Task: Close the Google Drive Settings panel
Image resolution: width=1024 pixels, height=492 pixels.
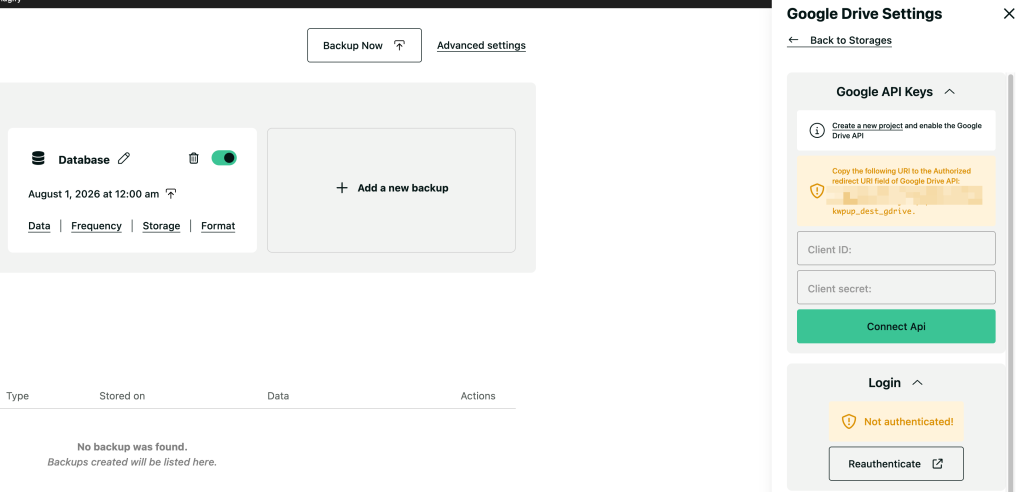Action: tap(1009, 14)
